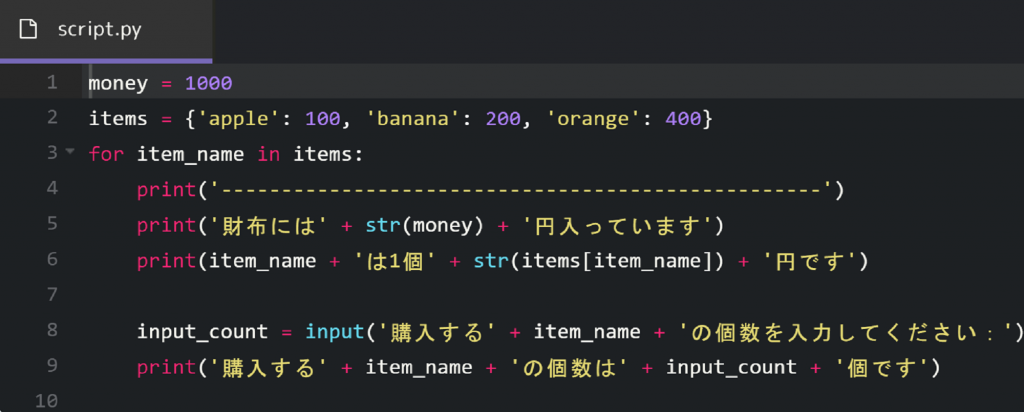Click the input_count variable on line 8
The height and width of the screenshot is (412, 1024).
(x=202, y=332)
